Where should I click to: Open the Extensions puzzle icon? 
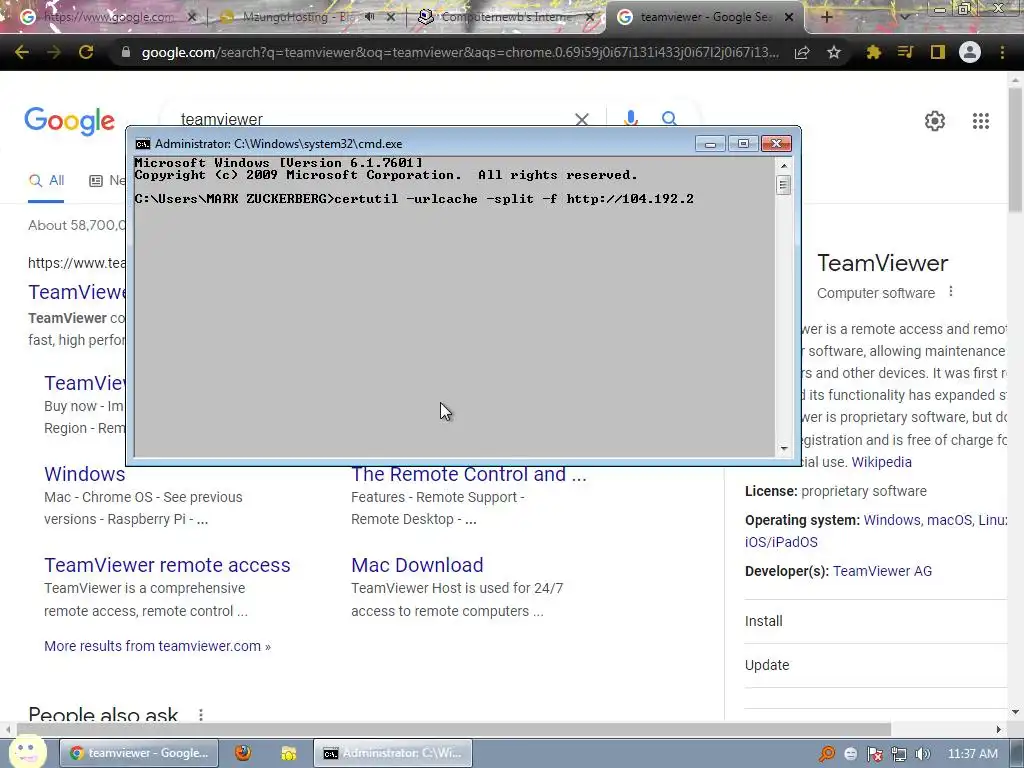[x=874, y=52]
